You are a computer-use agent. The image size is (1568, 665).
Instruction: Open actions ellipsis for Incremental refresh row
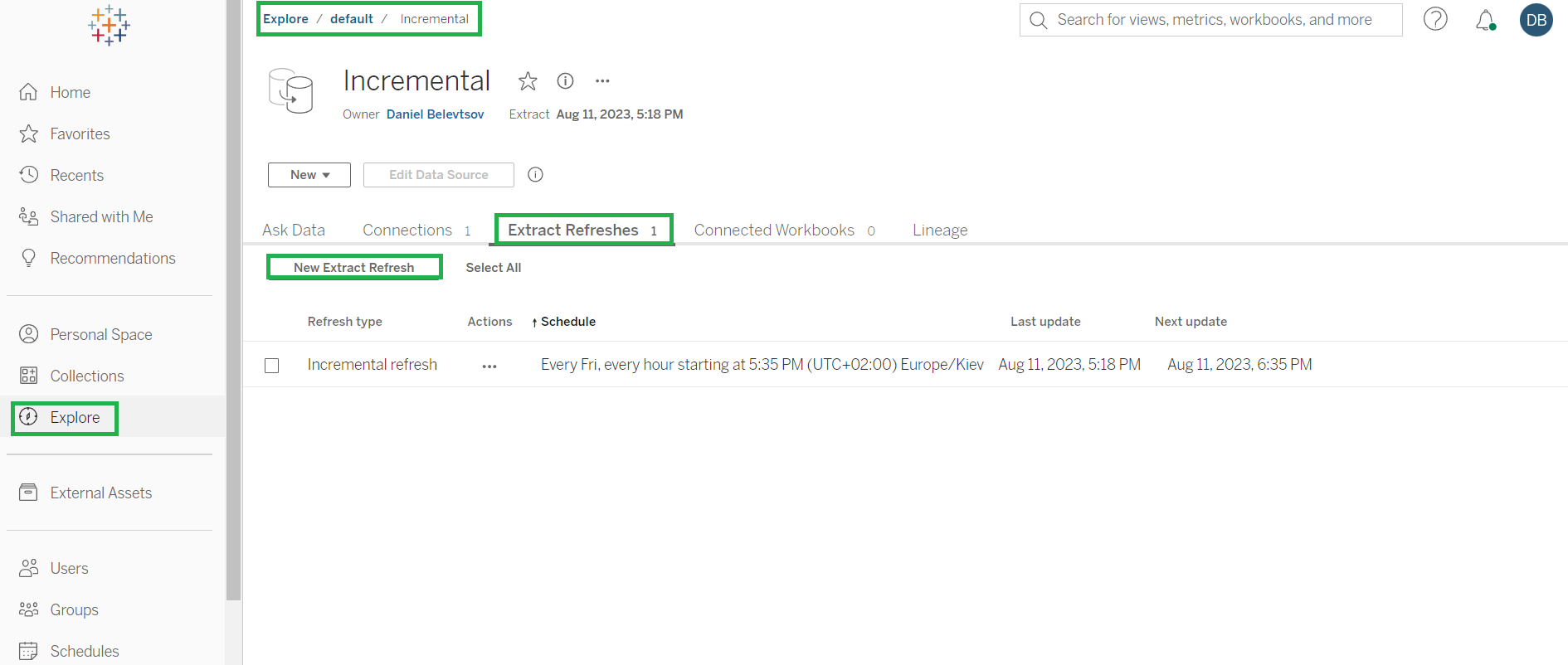pyautogui.click(x=489, y=366)
